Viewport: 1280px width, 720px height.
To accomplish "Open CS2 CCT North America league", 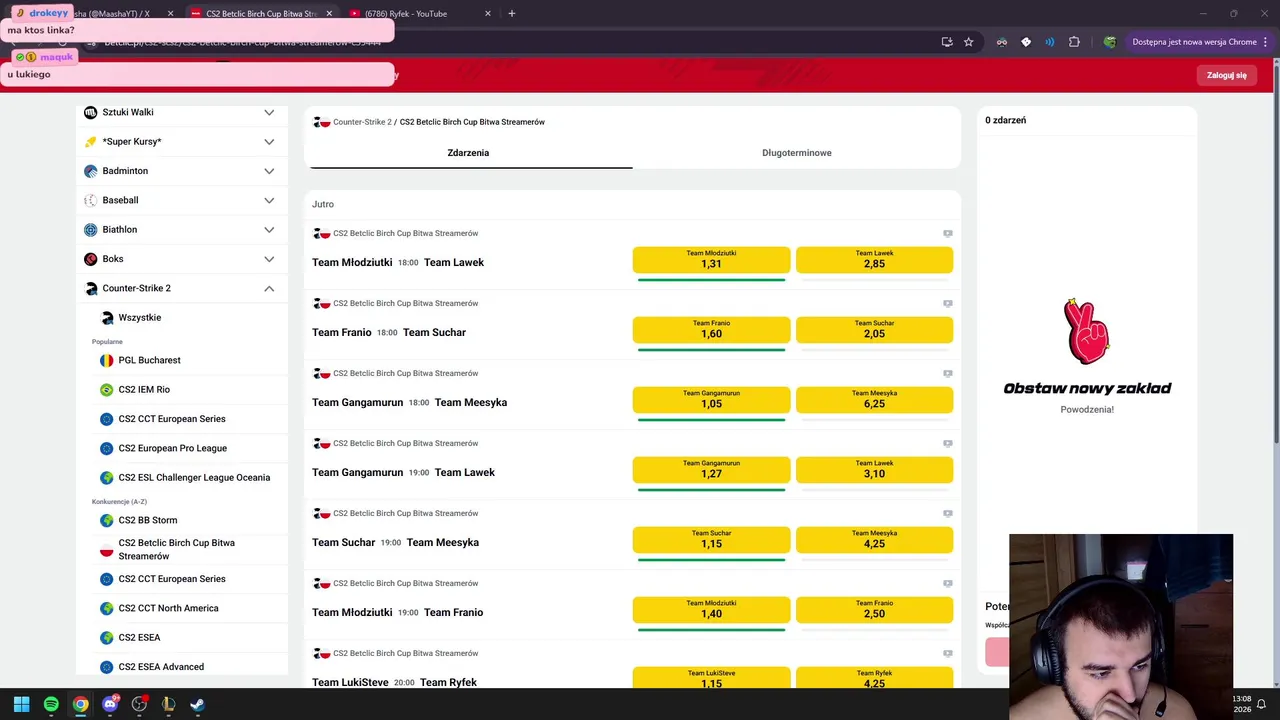I will click(x=168, y=608).
